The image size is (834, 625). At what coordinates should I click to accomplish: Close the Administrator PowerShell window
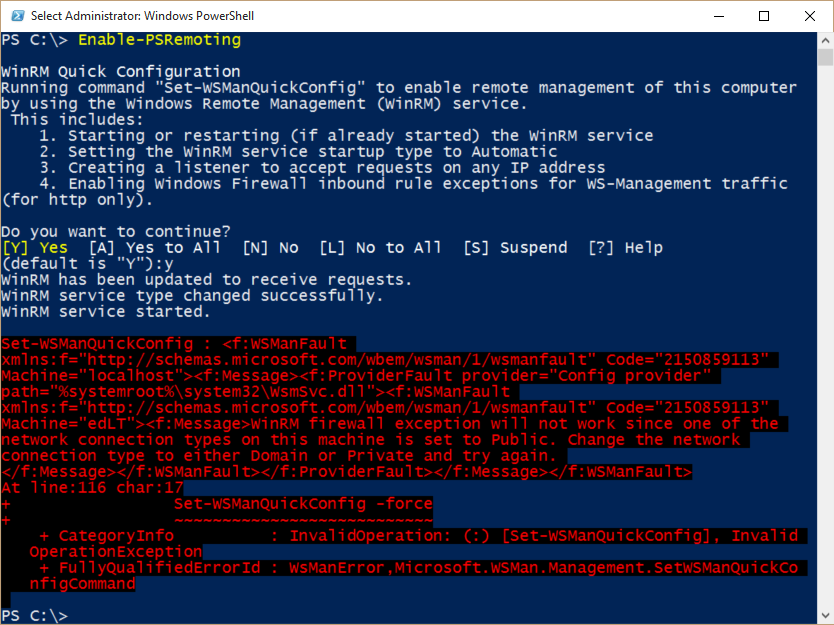[810, 16]
